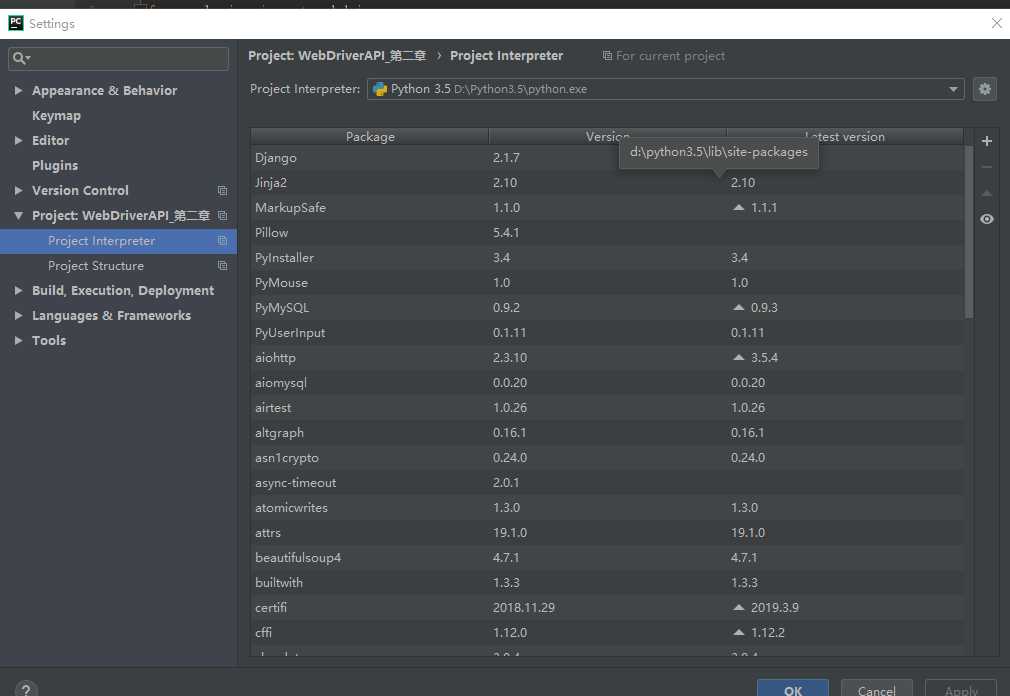The image size is (1010, 696).
Task: Click the Version column header
Action: 607,136
